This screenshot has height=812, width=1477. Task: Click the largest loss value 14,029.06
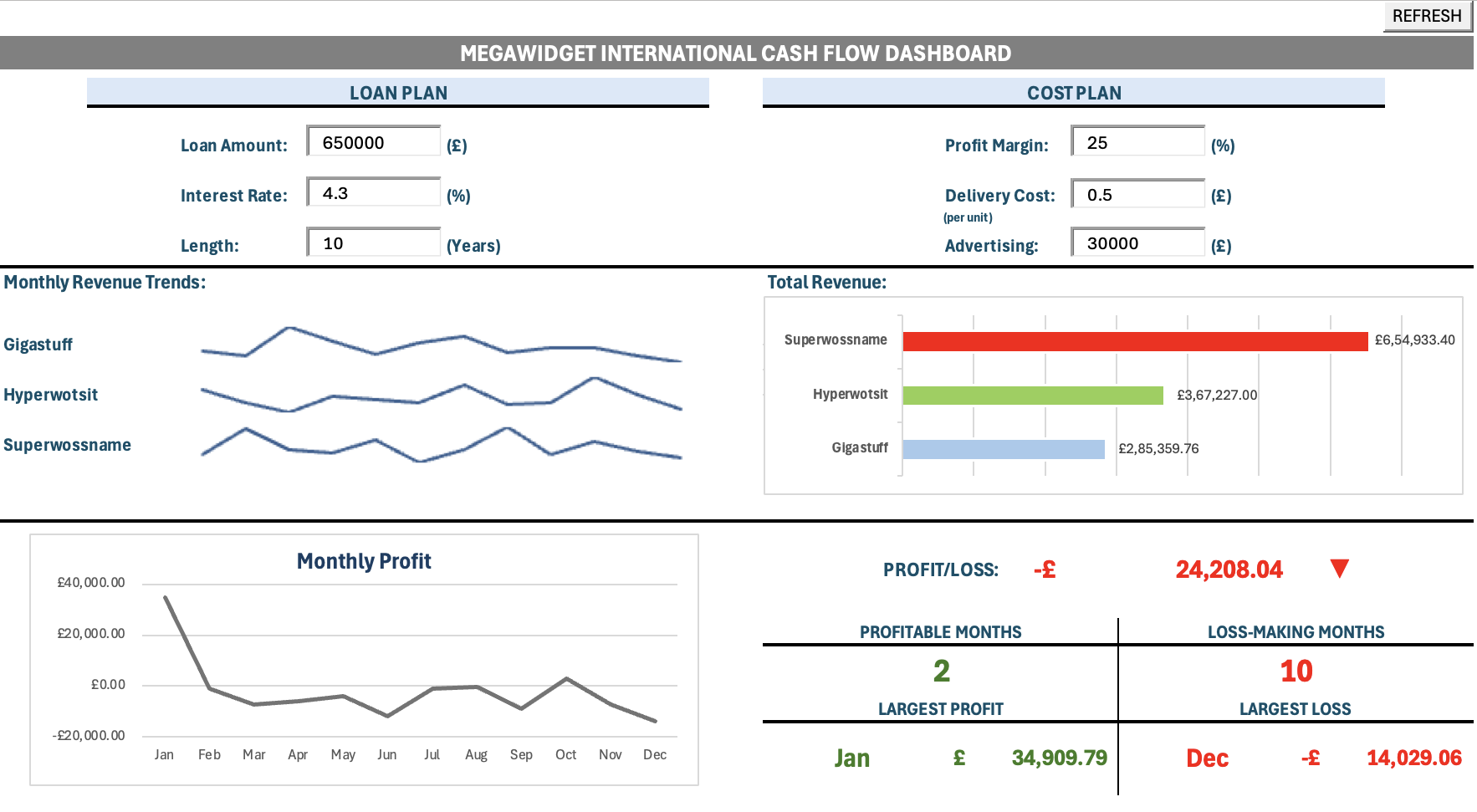[x=1413, y=758]
